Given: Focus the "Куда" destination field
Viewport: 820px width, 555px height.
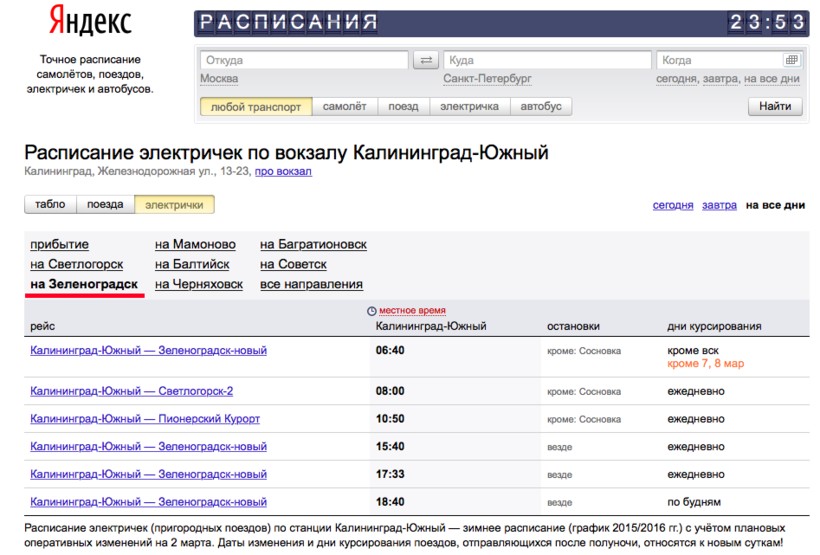Looking at the screenshot, I should tap(546, 60).
